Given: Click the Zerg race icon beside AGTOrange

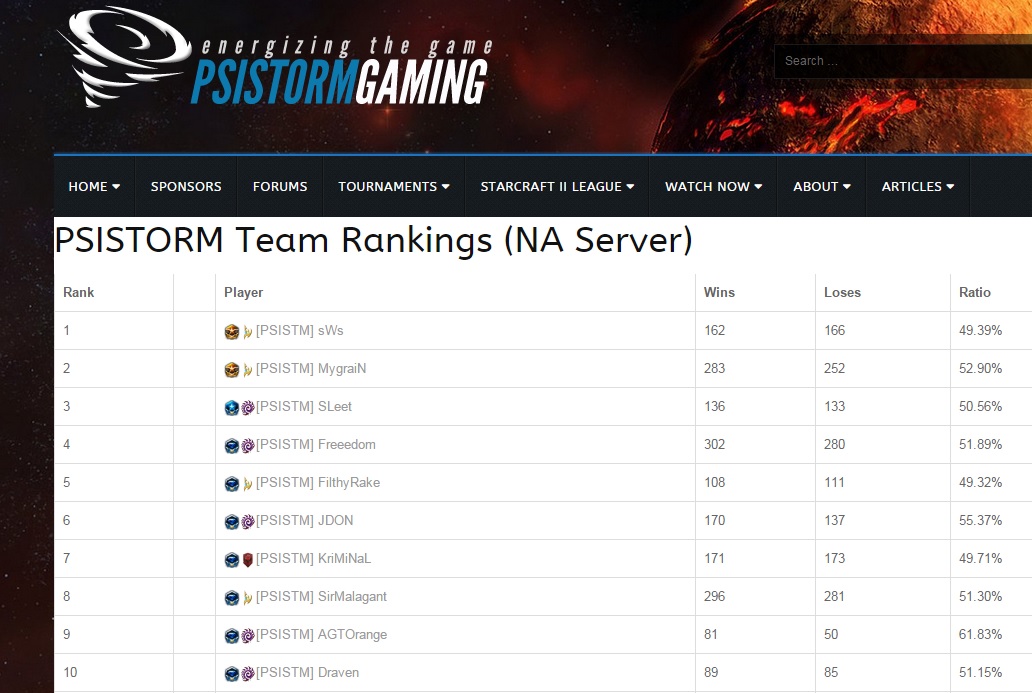Looking at the screenshot, I should (247, 635).
